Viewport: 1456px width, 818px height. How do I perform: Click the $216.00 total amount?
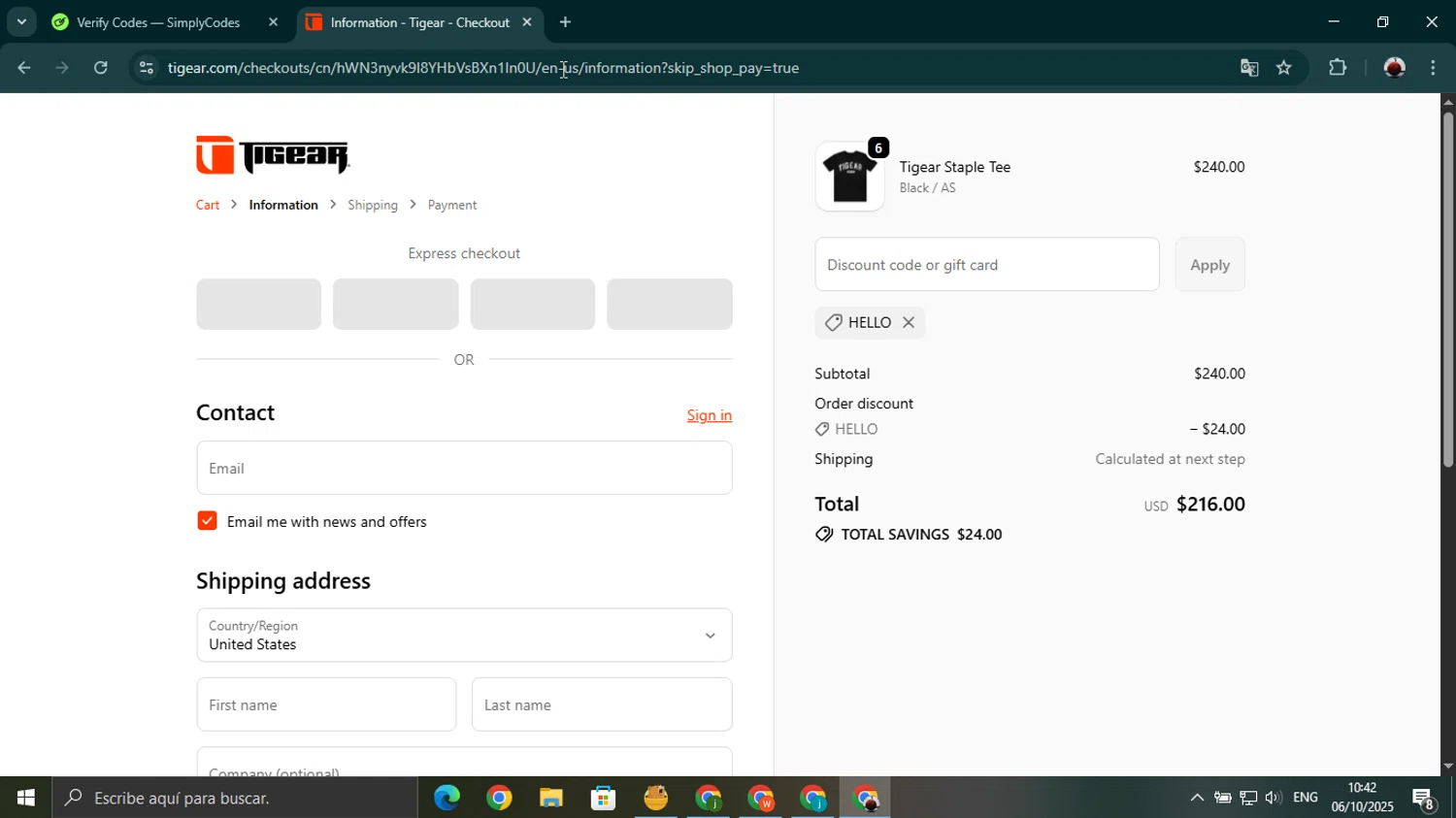tap(1210, 504)
